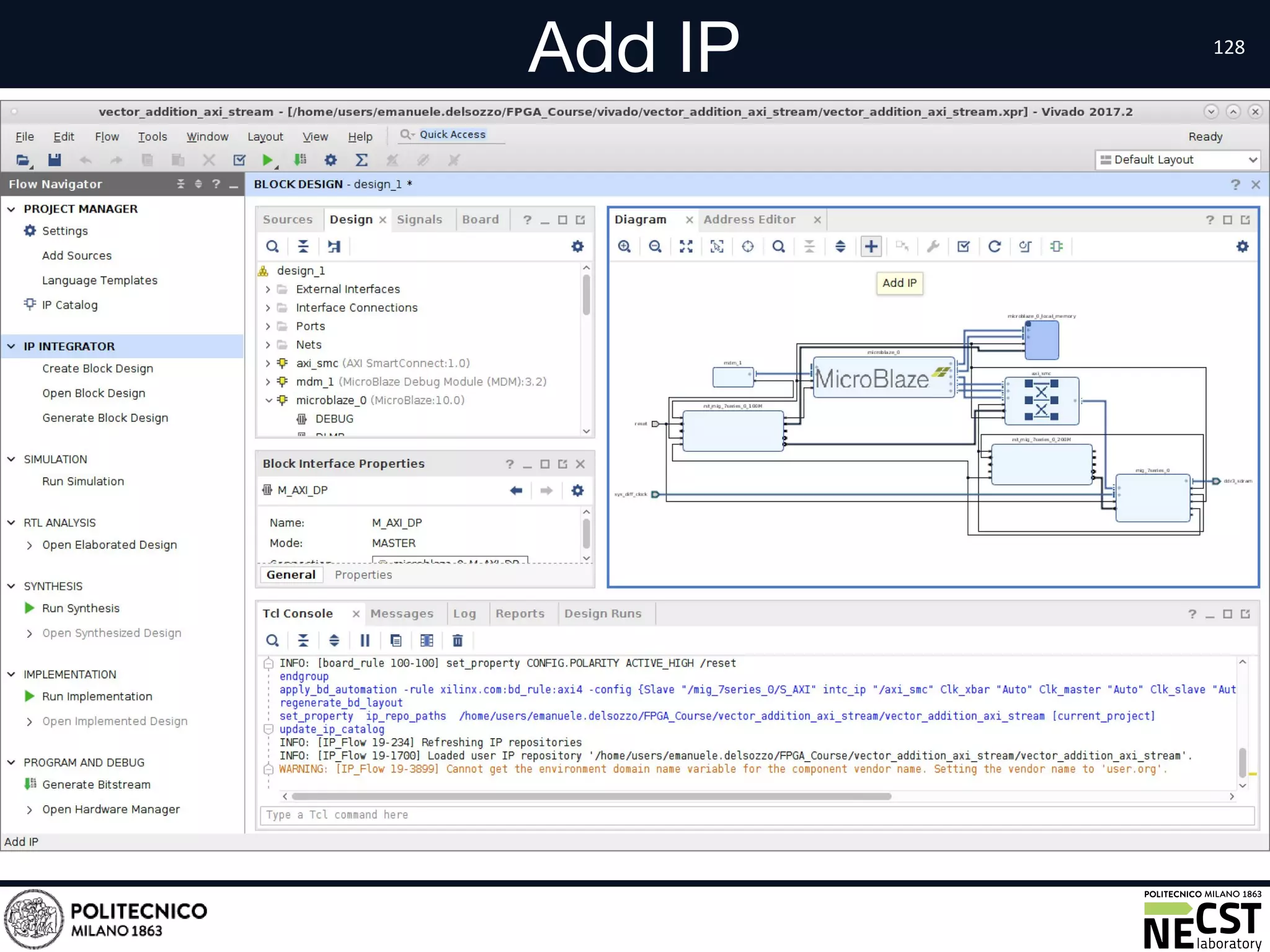Collapse the microblaze_0 tree node
This screenshot has width=1270, height=952.
(268, 400)
